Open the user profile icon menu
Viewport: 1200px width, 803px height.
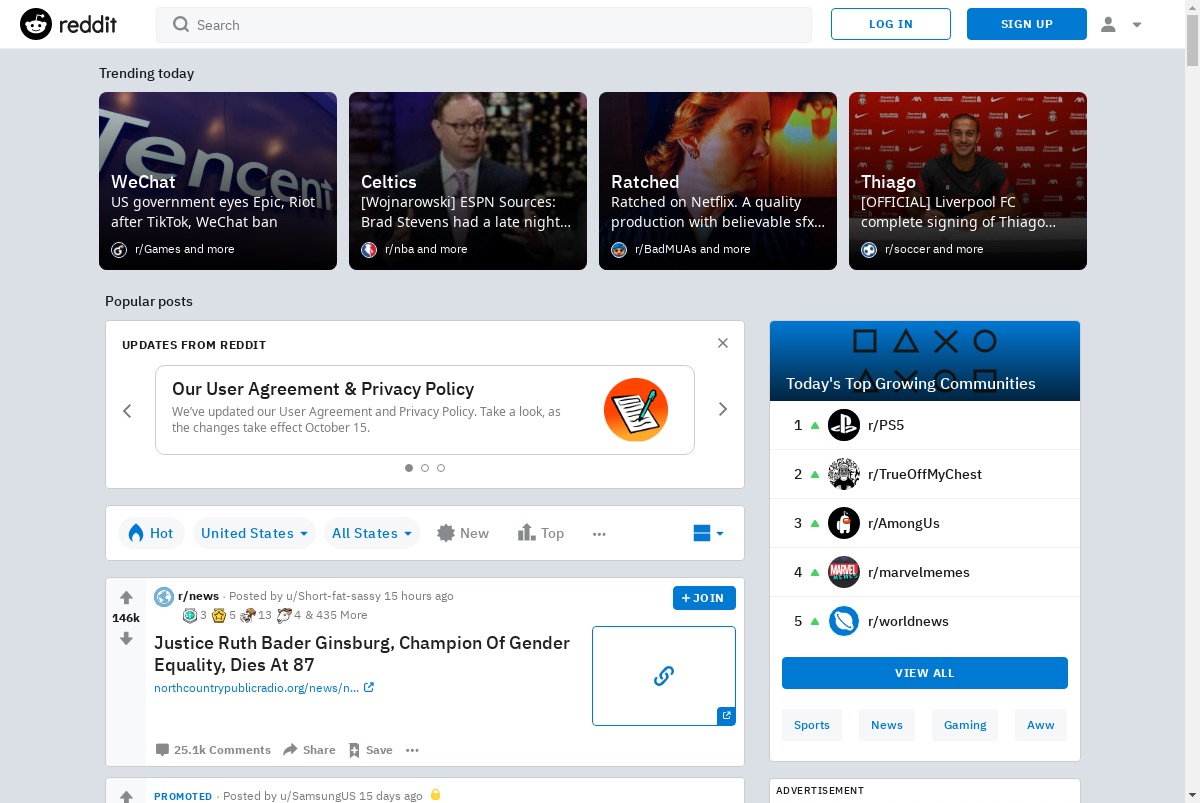(1108, 24)
